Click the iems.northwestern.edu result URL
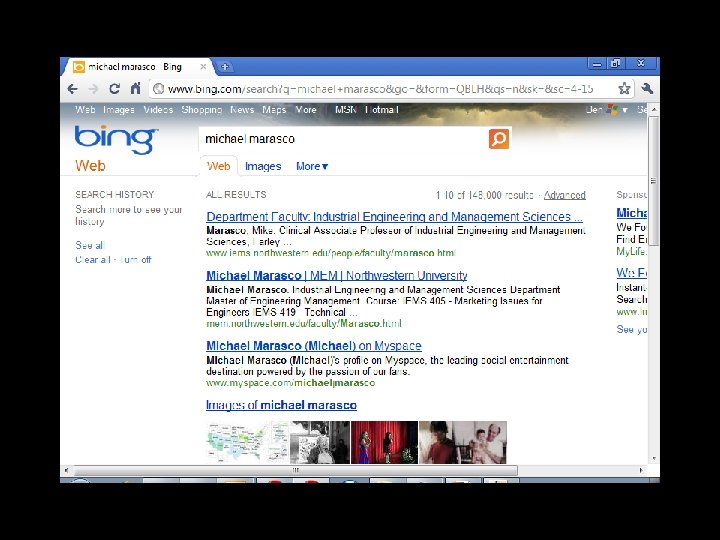Image resolution: width=720 pixels, height=540 pixels. 331,253
